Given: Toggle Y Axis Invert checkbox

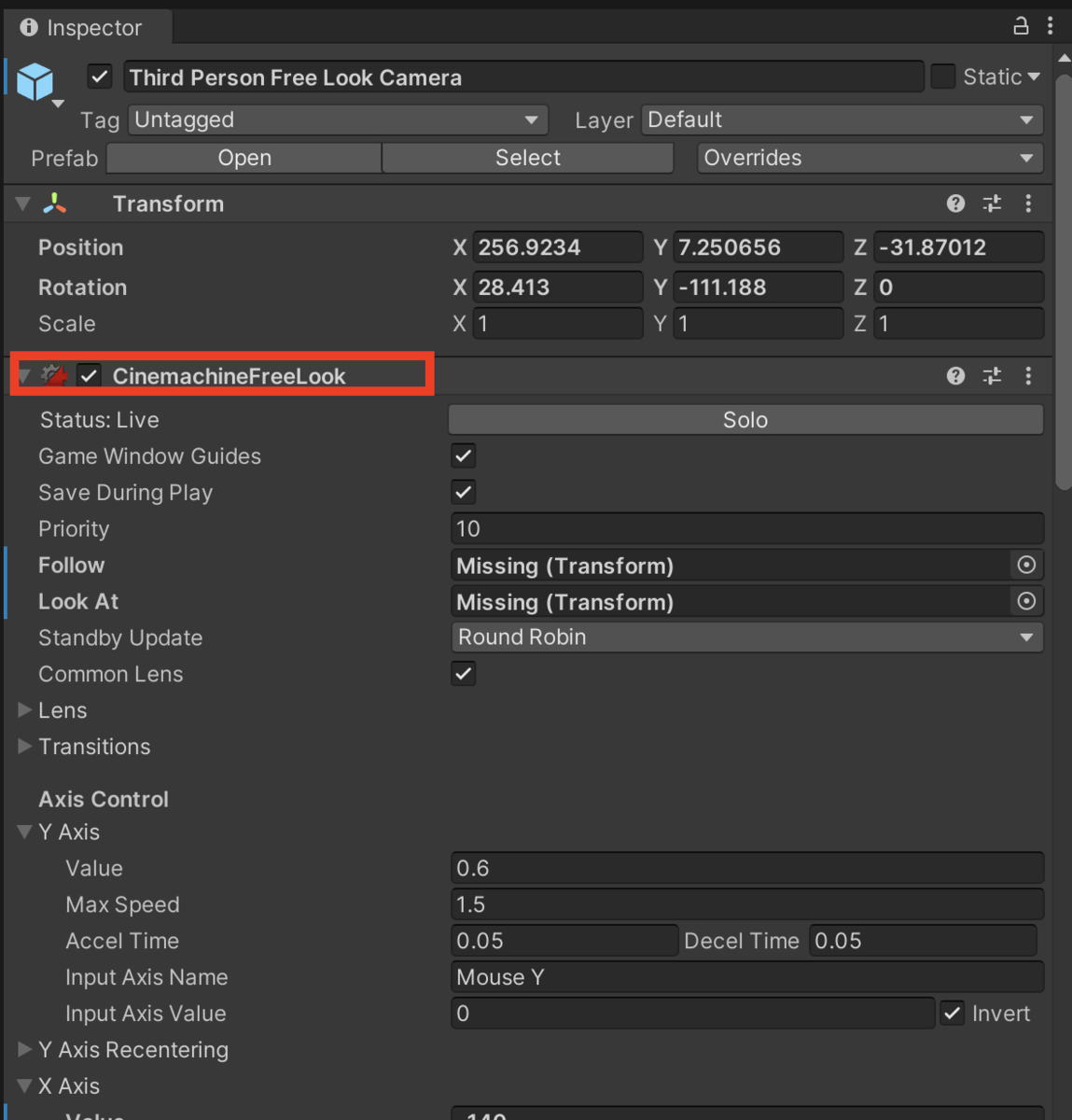Looking at the screenshot, I should (x=952, y=1013).
